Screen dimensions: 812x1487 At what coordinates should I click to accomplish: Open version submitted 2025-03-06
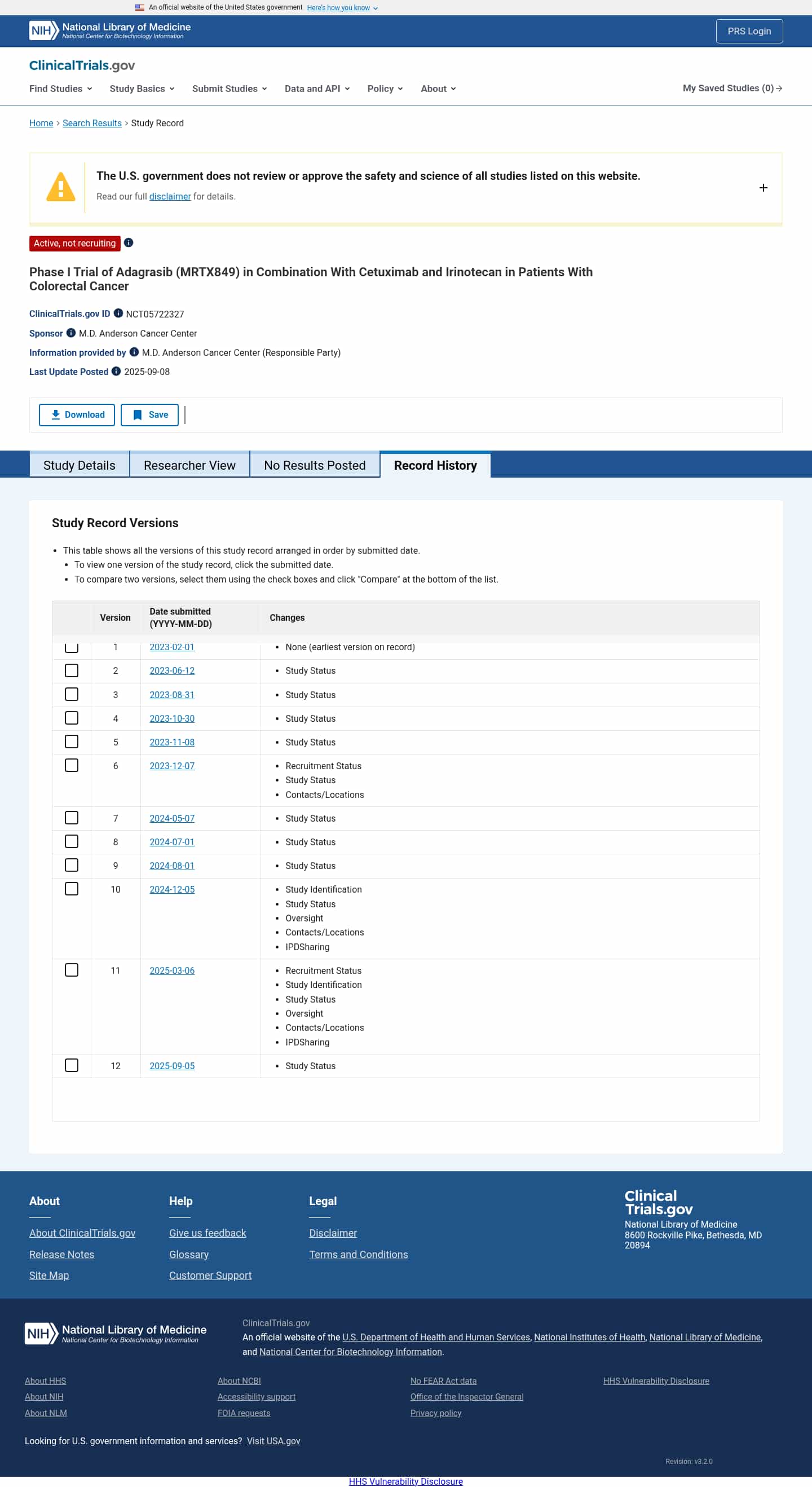coord(172,971)
